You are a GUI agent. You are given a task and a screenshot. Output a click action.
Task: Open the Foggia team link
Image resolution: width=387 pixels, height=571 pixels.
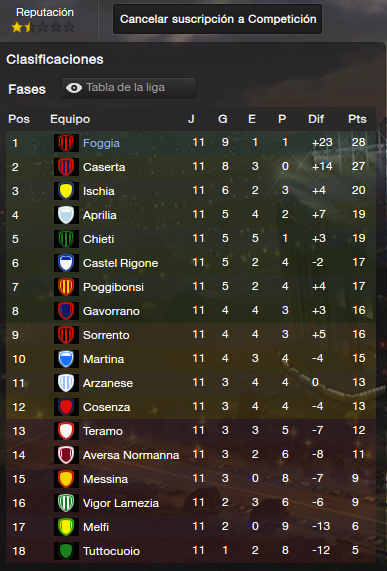pyautogui.click(x=101, y=143)
